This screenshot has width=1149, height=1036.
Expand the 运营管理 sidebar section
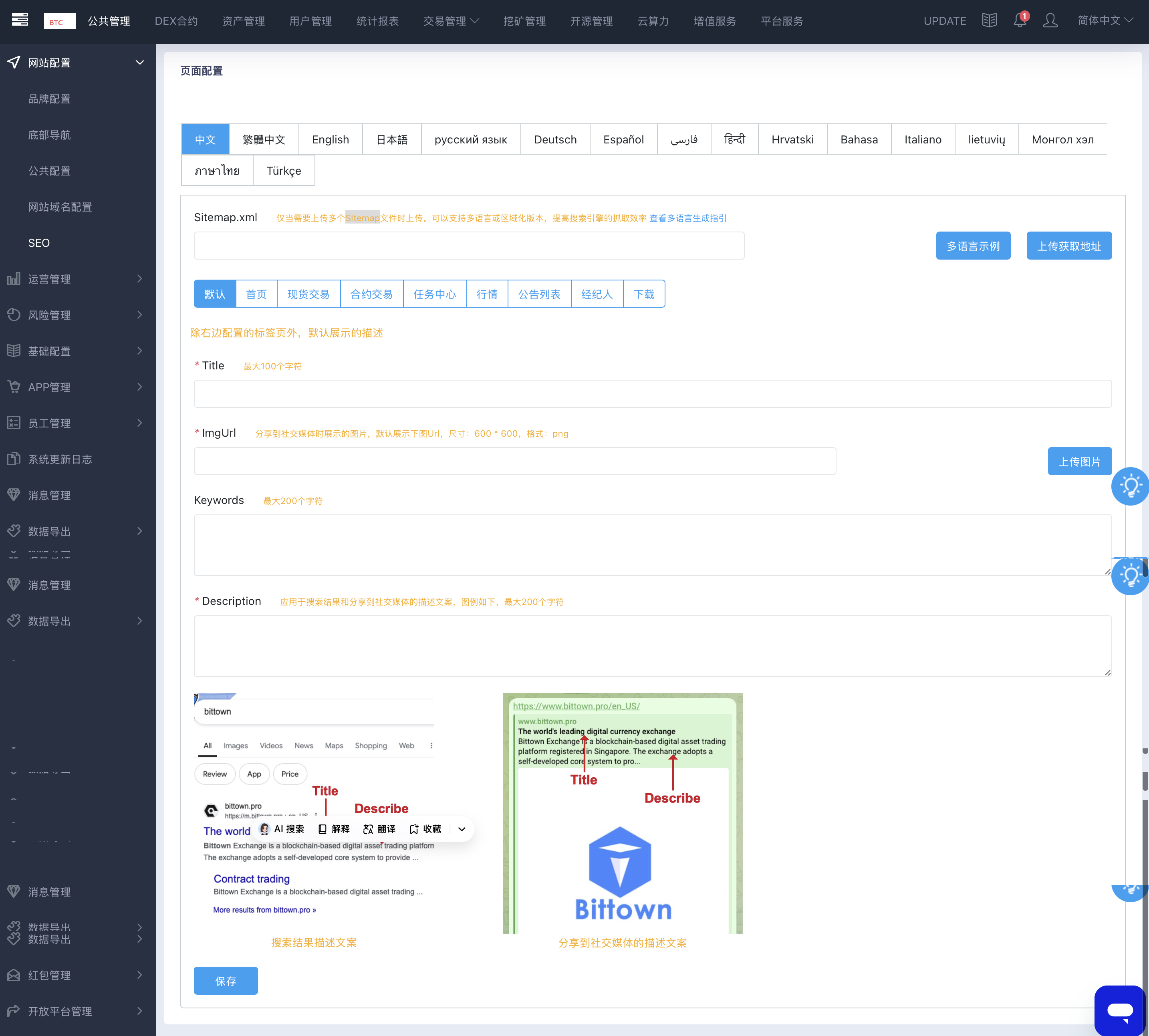click(x=140, y=278)
